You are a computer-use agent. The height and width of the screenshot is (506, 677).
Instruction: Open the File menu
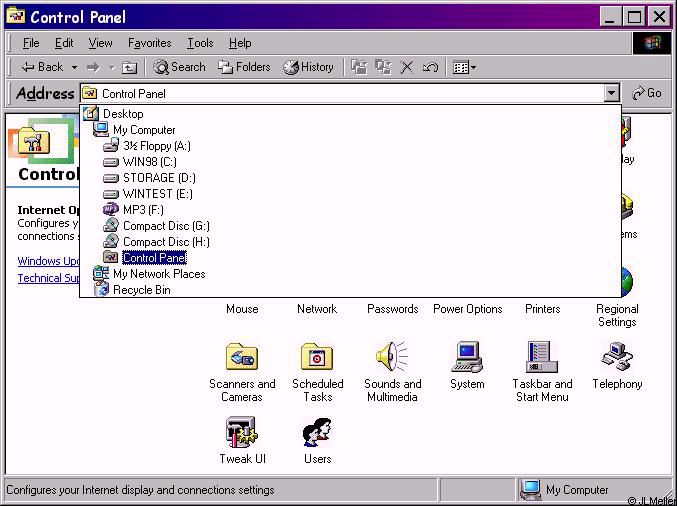[x=31, y=43]
